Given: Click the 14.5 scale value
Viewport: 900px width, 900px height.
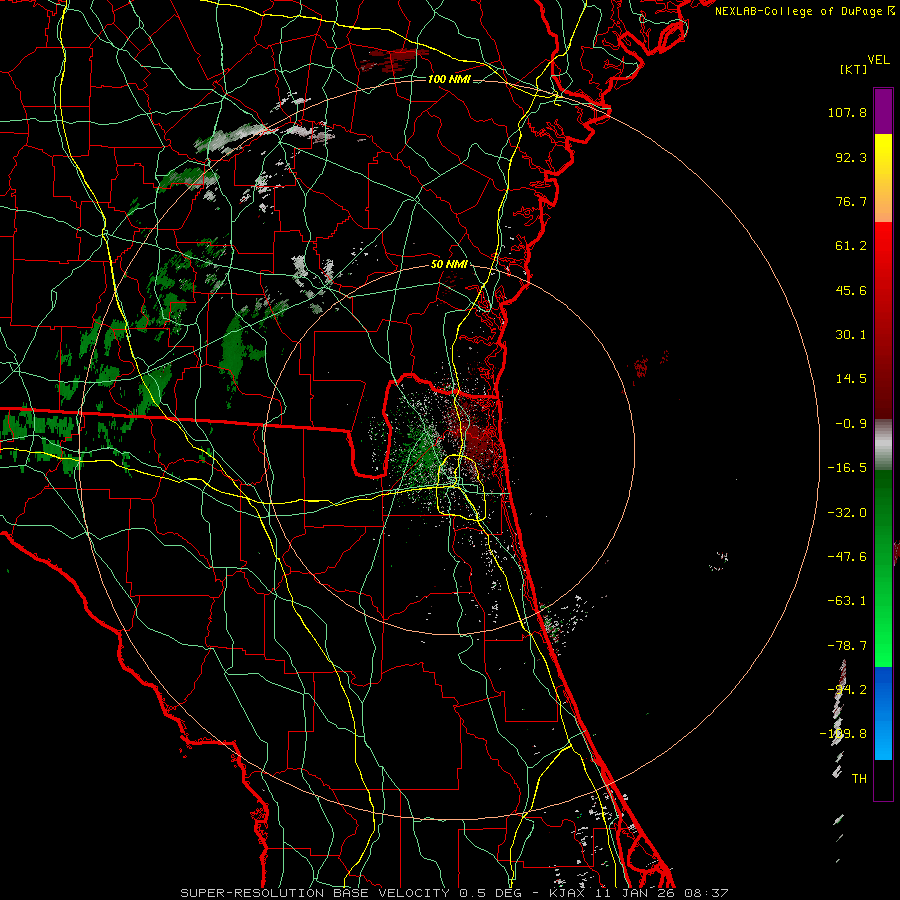Looking at the screenshot, I should click(x=851, y=379).
